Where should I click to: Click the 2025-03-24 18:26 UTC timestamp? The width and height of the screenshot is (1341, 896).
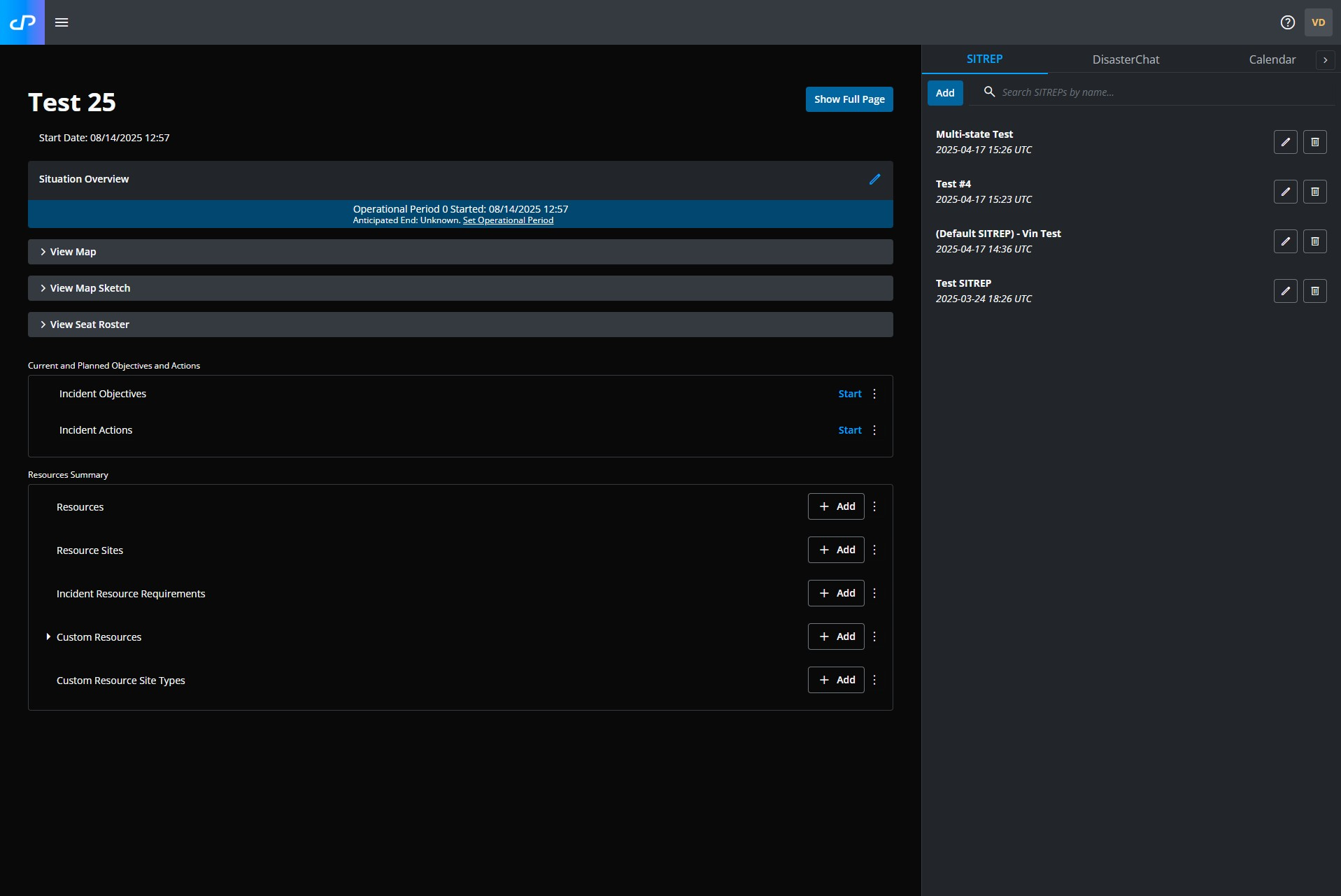(984, 299)
